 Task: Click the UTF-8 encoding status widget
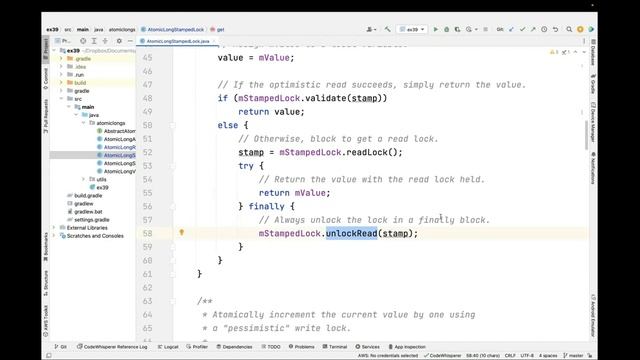tap(527, 356)
